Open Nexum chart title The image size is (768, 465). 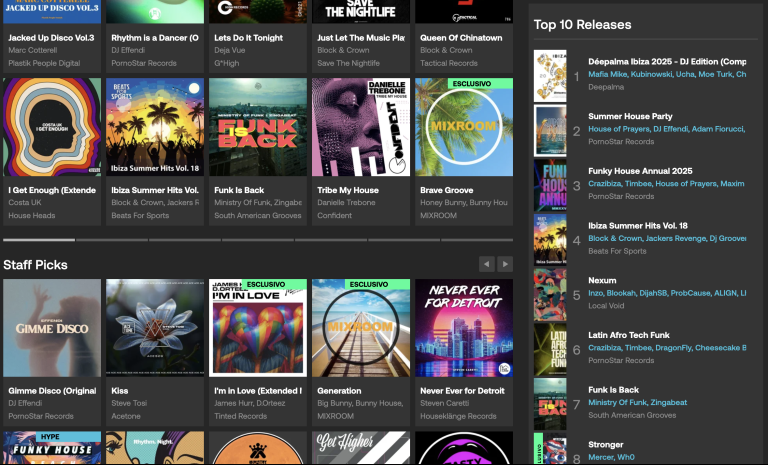point(602,281)
